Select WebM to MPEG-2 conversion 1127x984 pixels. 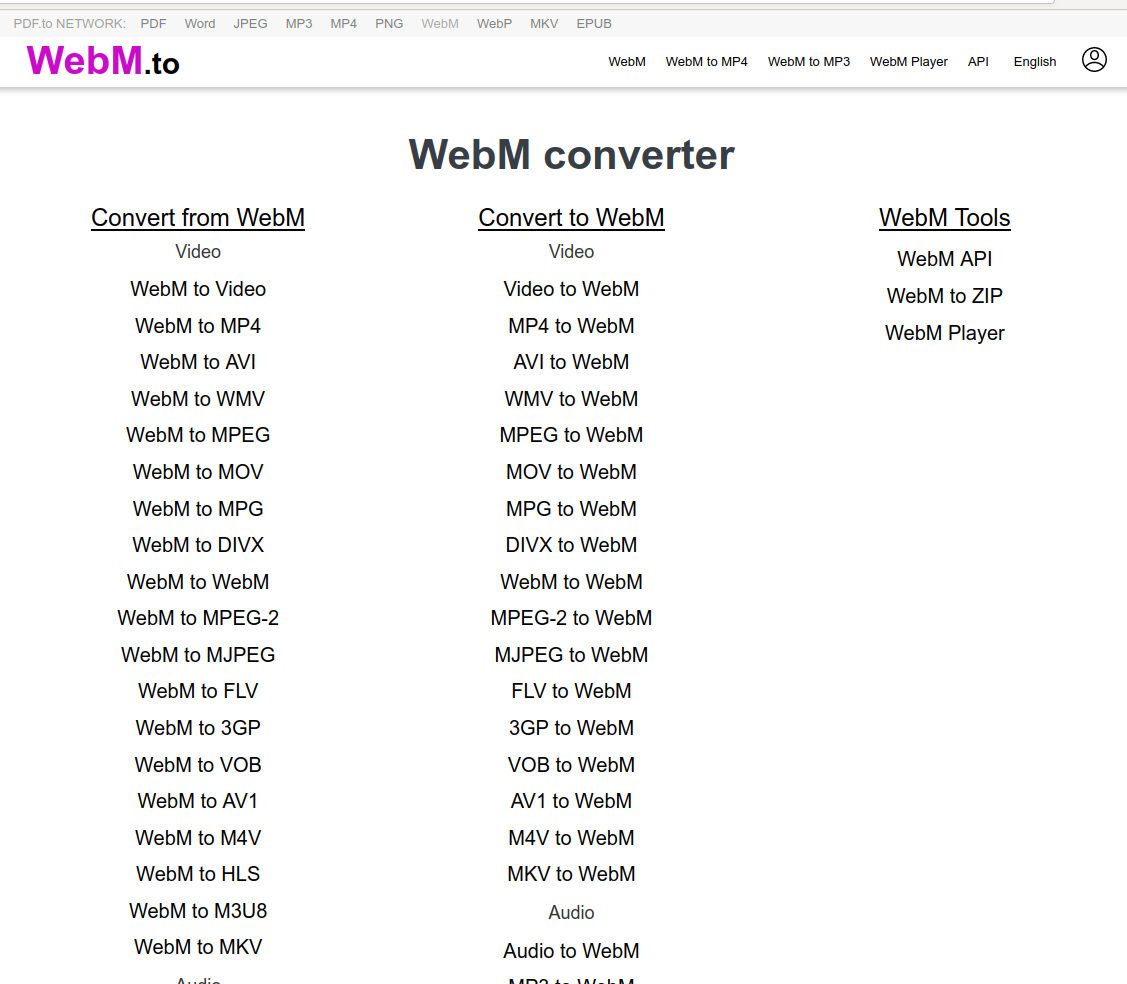(x=197, y=617)
